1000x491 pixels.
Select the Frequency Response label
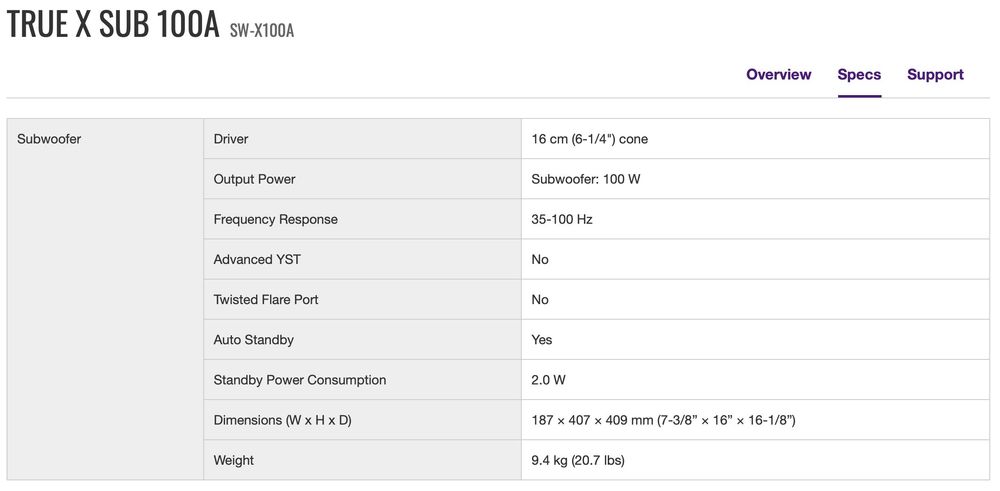coord(275,219)
